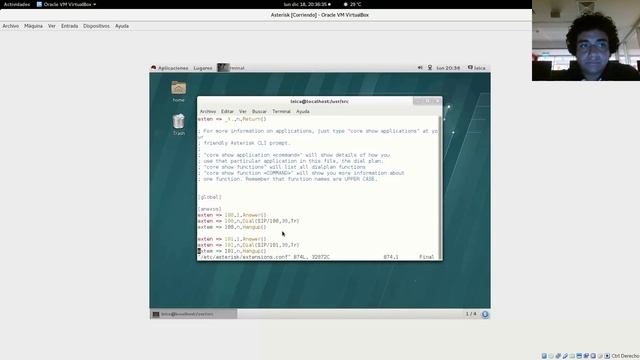Screen dimensions: 640x360
Task: Click the 29 °C weather indicator
Action: point(353,4)
